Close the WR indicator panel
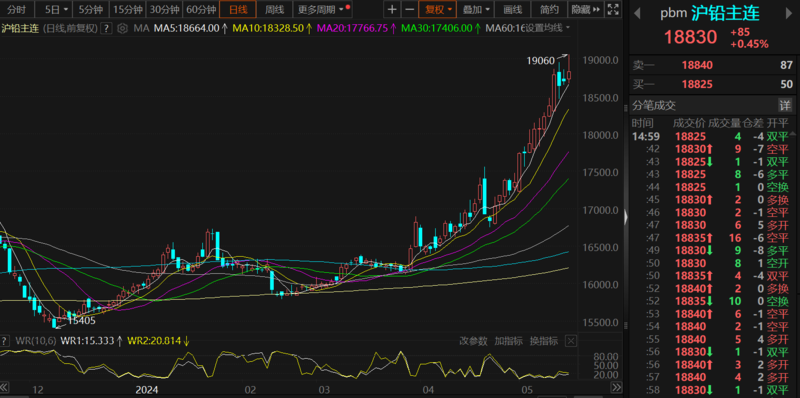Screen dimensions: 800x398 571,341
